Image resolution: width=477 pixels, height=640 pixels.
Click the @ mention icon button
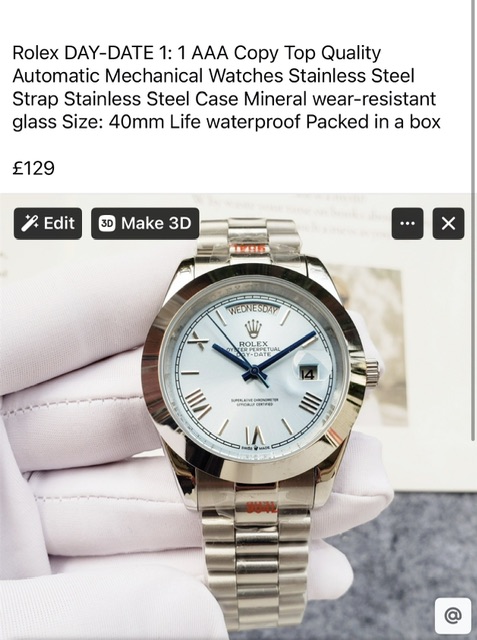point(453,615)
